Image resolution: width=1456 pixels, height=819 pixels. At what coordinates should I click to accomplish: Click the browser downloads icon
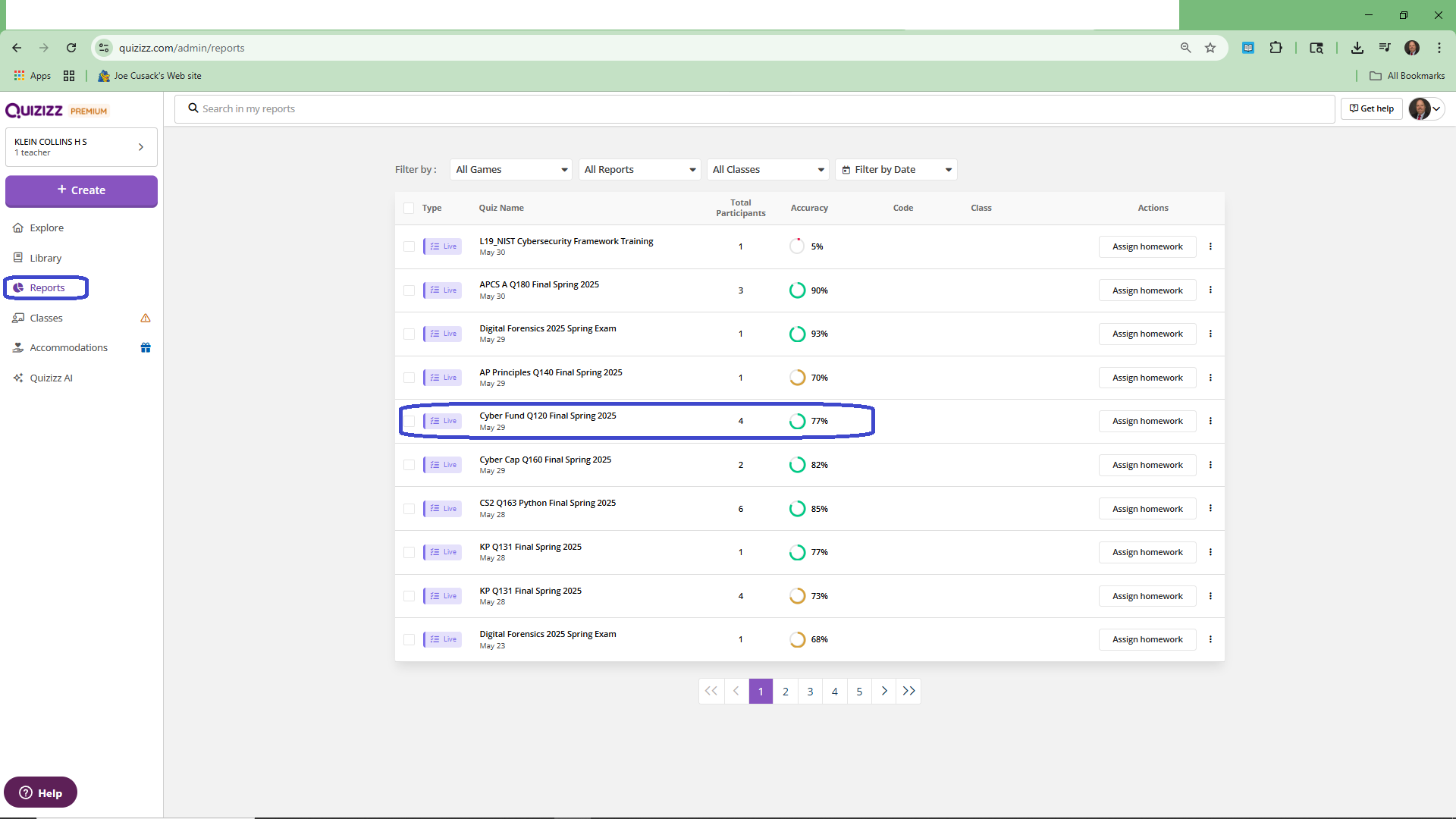tap(1357, 48)
